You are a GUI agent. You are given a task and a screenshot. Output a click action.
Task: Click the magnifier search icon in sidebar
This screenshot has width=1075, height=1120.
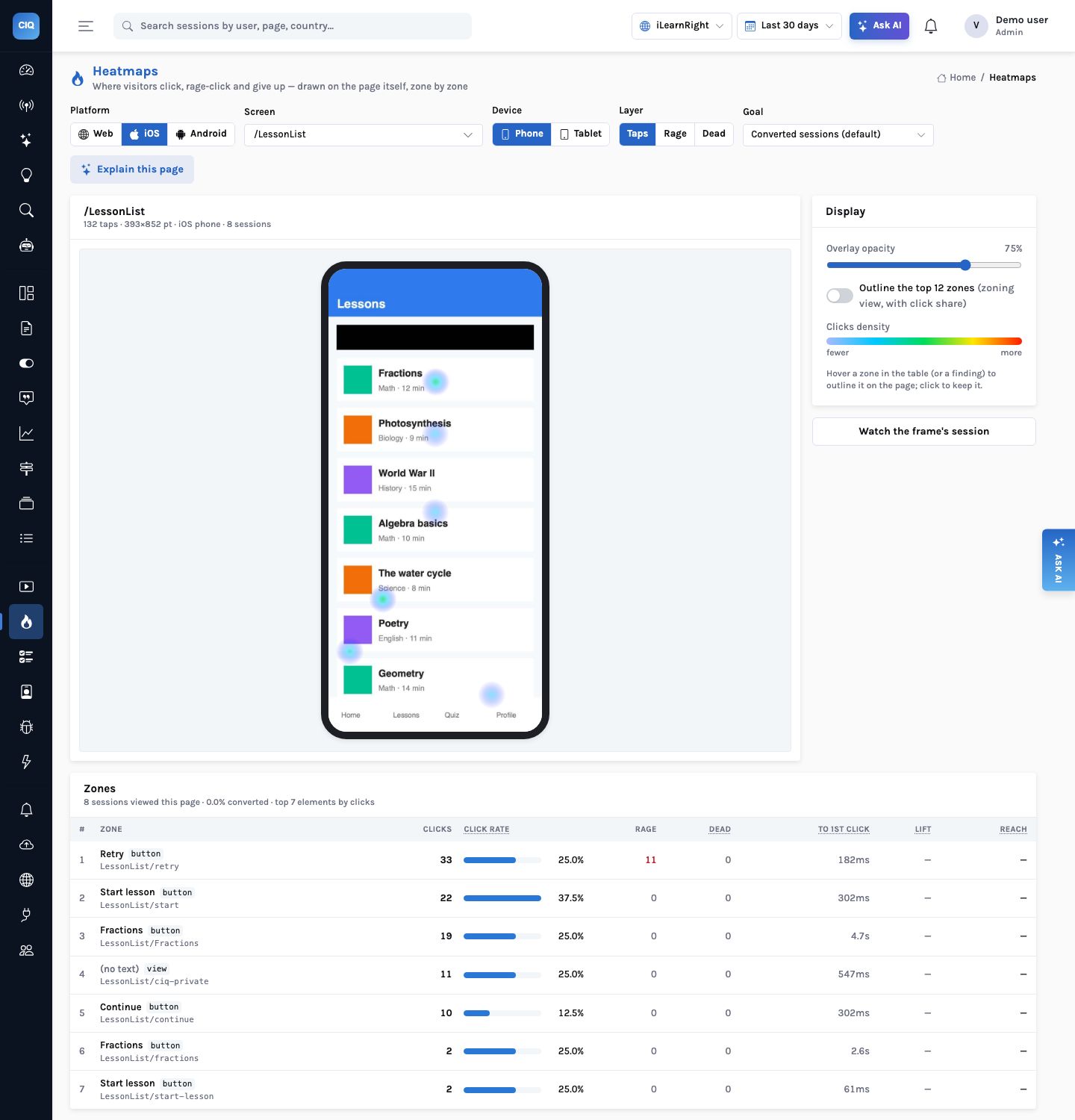point(26,211)
